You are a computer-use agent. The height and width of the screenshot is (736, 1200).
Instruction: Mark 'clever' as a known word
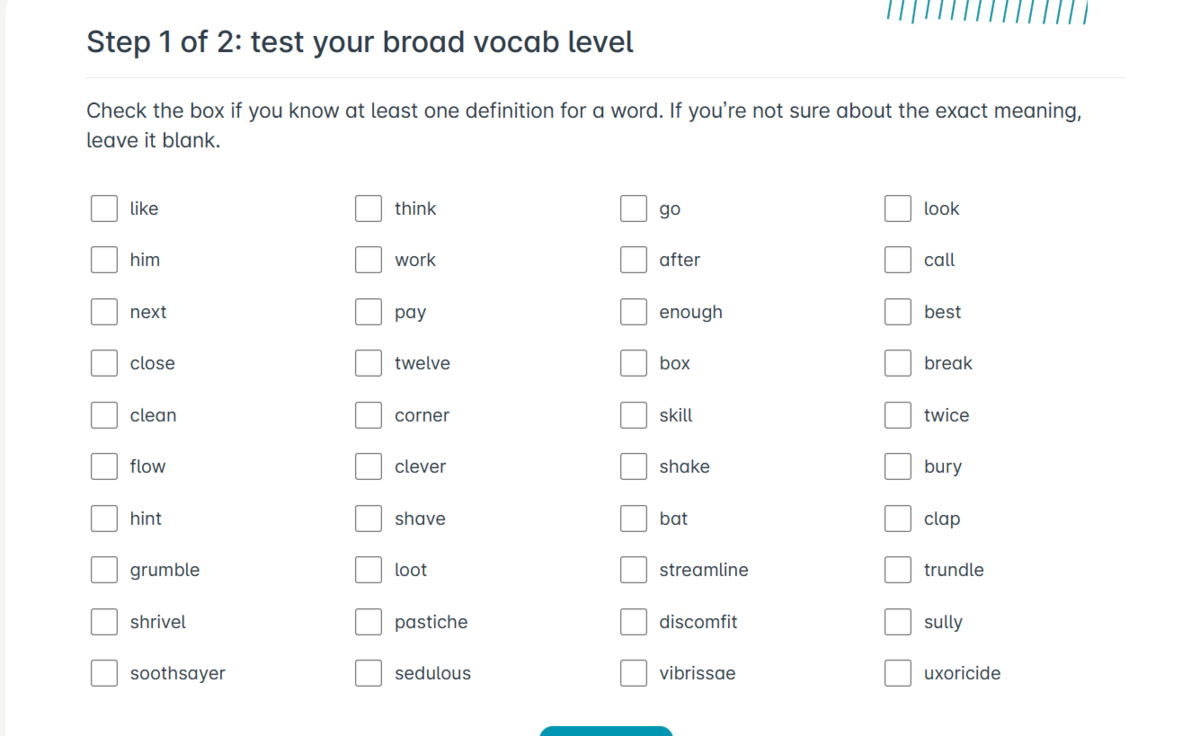[369, 466]
